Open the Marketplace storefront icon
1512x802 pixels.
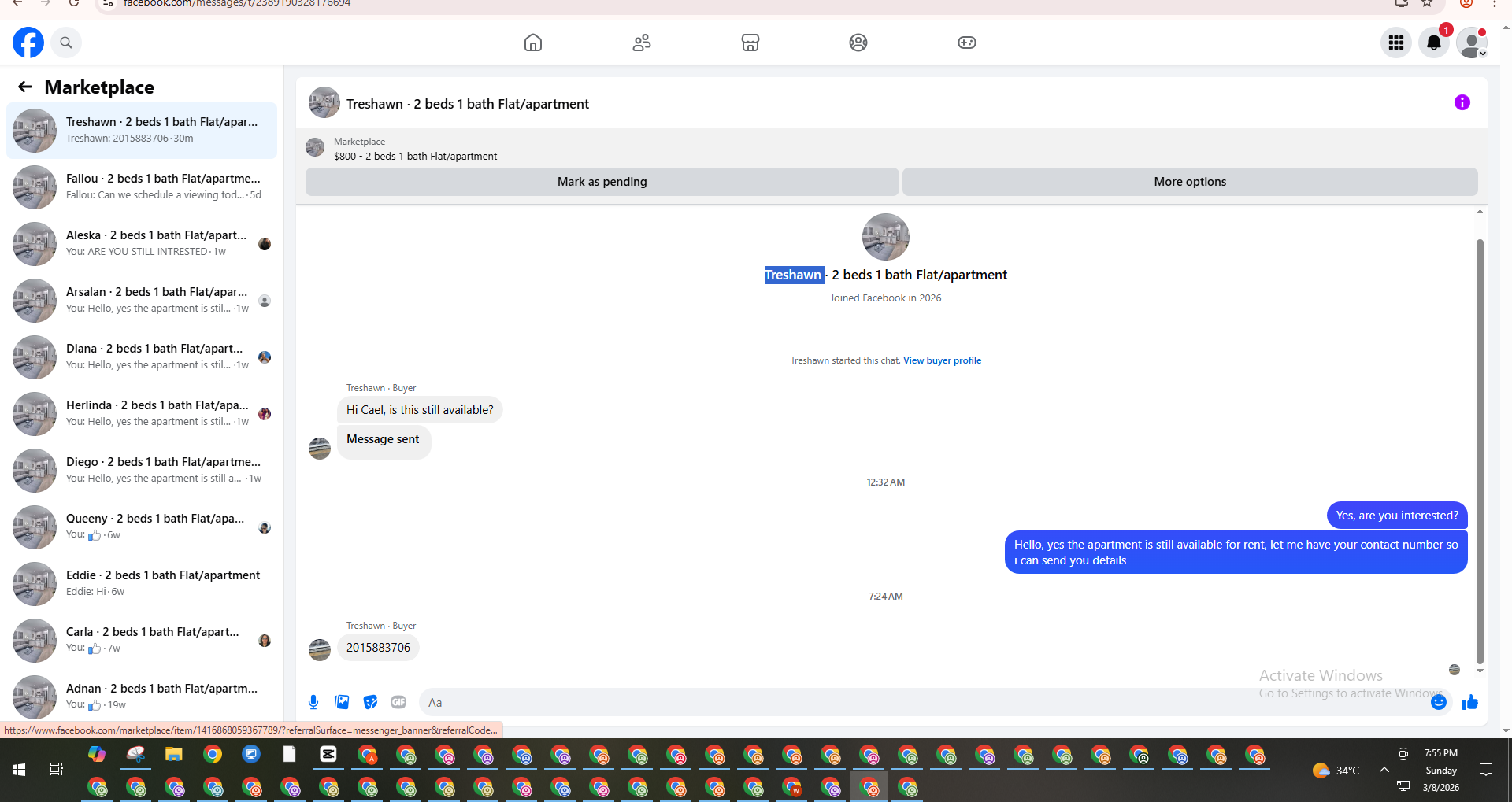point(750,43)
